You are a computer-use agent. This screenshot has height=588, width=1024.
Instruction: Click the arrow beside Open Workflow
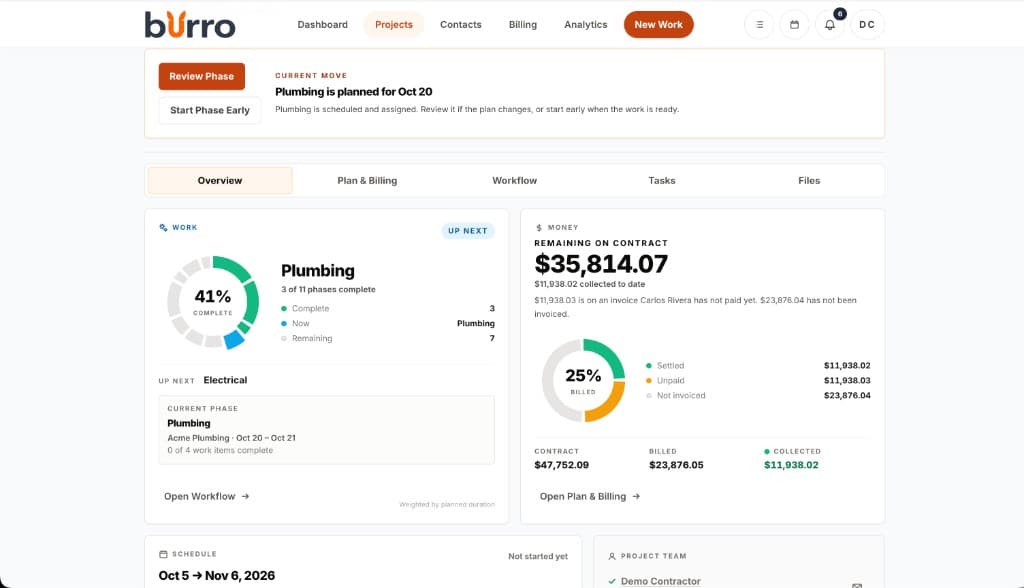(246, 497)
